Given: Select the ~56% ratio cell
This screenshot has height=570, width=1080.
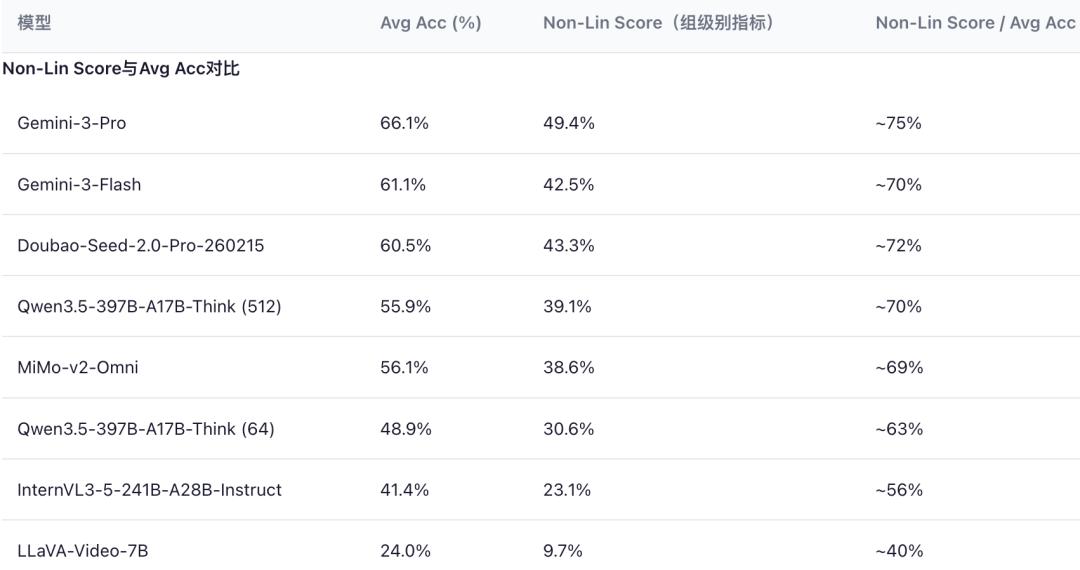Looking at the screenshot, I should pos(899,490).
